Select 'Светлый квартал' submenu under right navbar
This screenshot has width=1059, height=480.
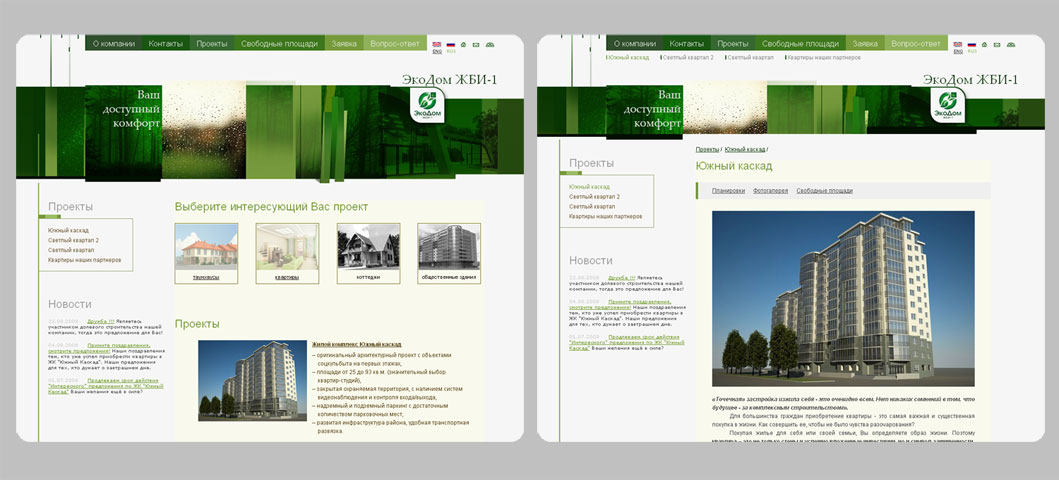pos(751,57)
